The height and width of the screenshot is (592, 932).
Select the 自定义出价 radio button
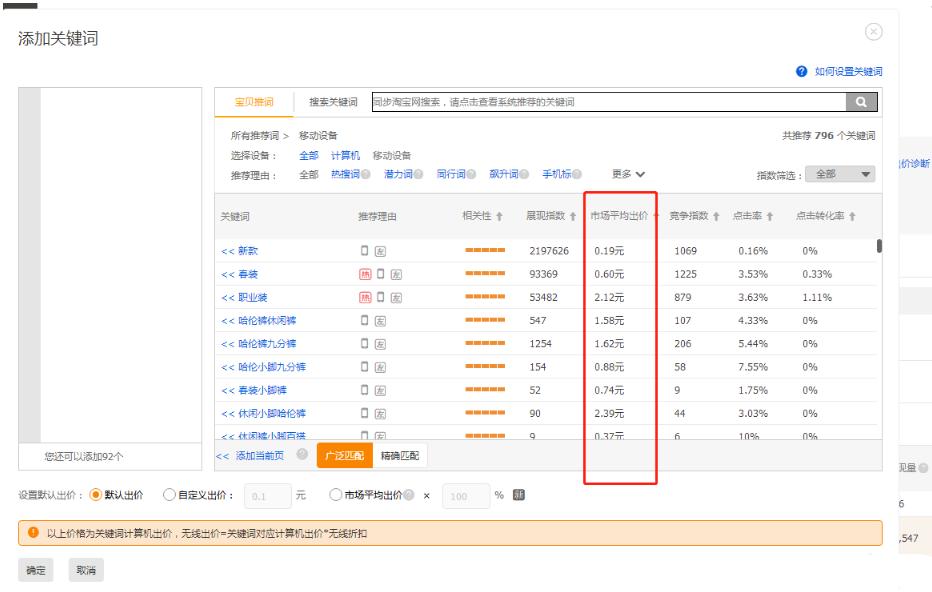[x=168, y=495]
